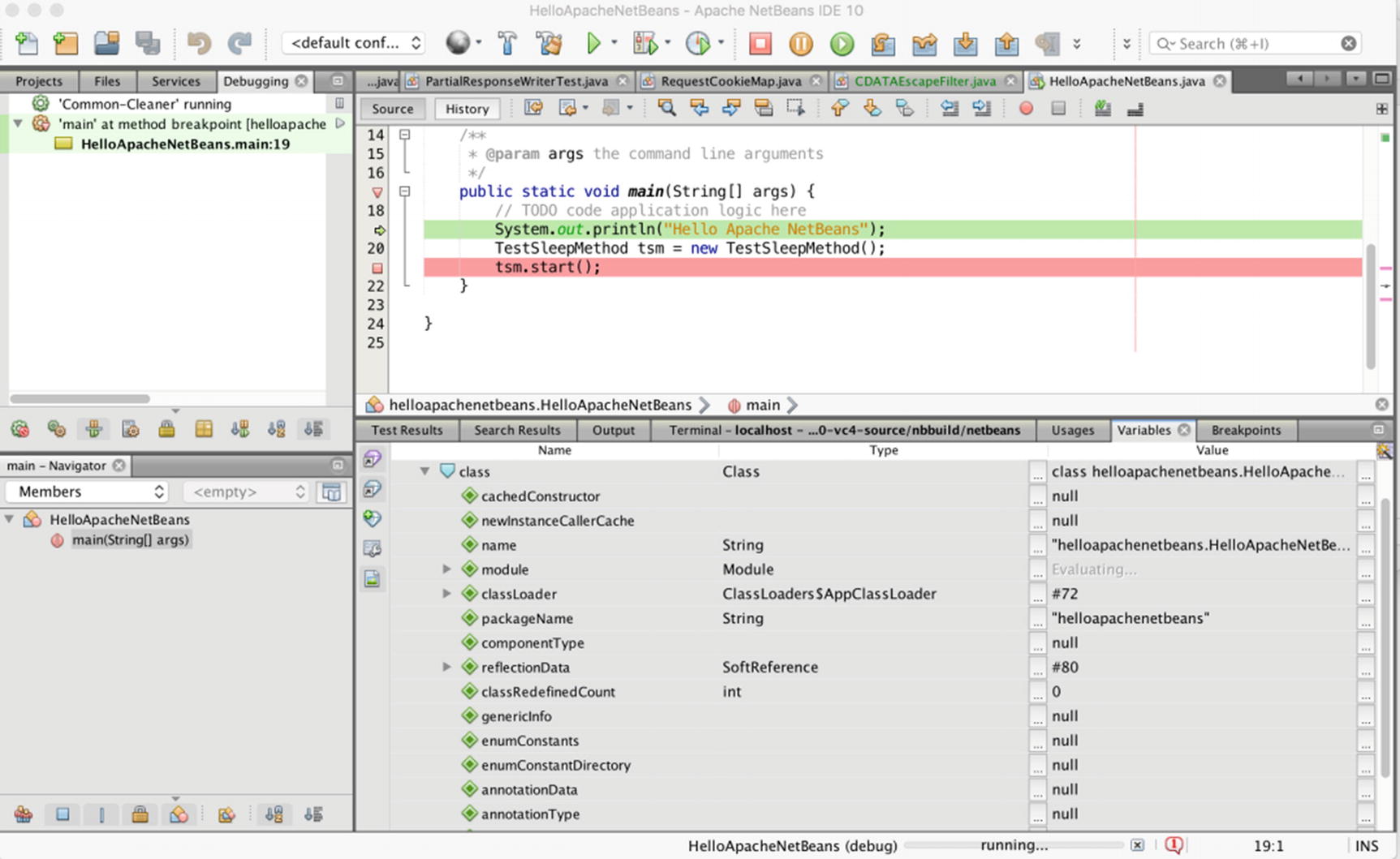Click the Source view button
Image resolution: width=1400 pixels, height=859 pixels.
click(x=393, y=109)
